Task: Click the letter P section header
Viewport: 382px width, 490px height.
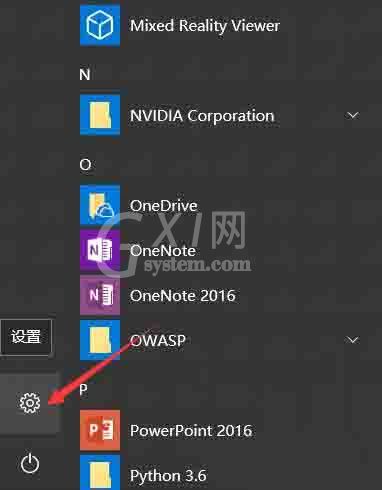Action: click(84, 389)
